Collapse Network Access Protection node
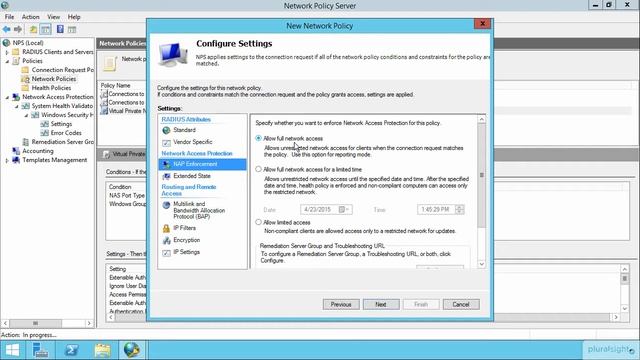The width and height of the screenshot is (640, 360). (x=7, y=97)
